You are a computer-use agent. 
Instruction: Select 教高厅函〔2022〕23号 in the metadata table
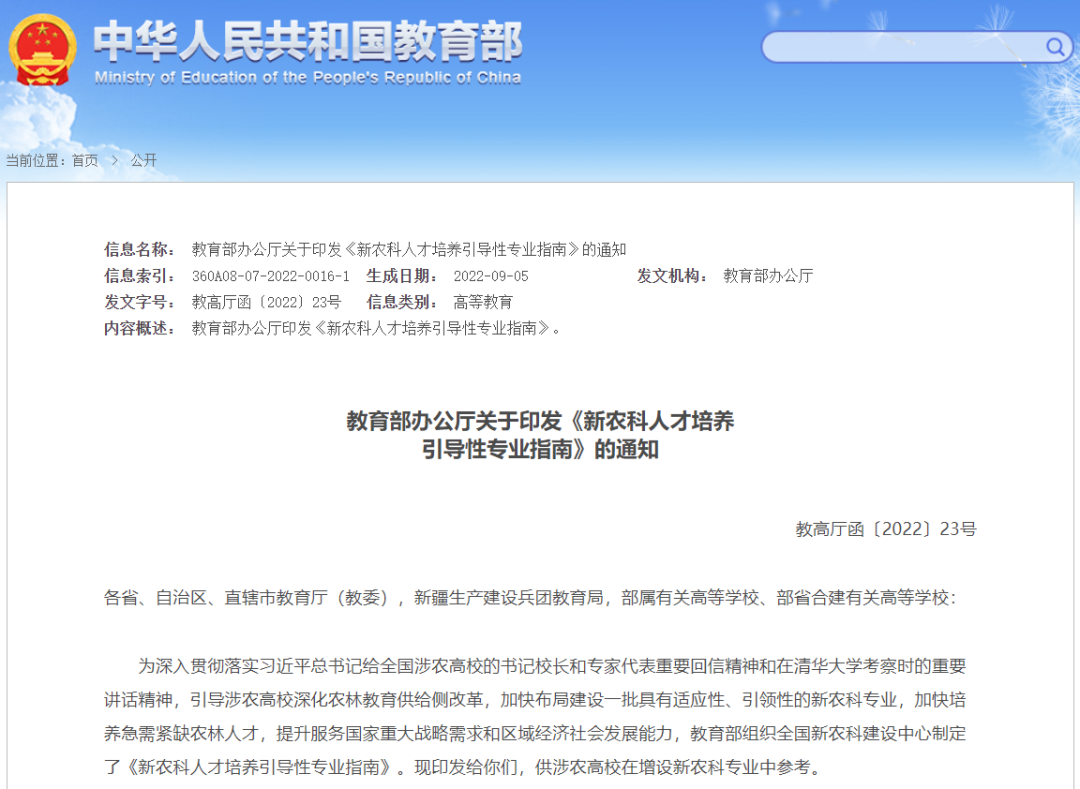pyautogui.click(x=266, y=302)
